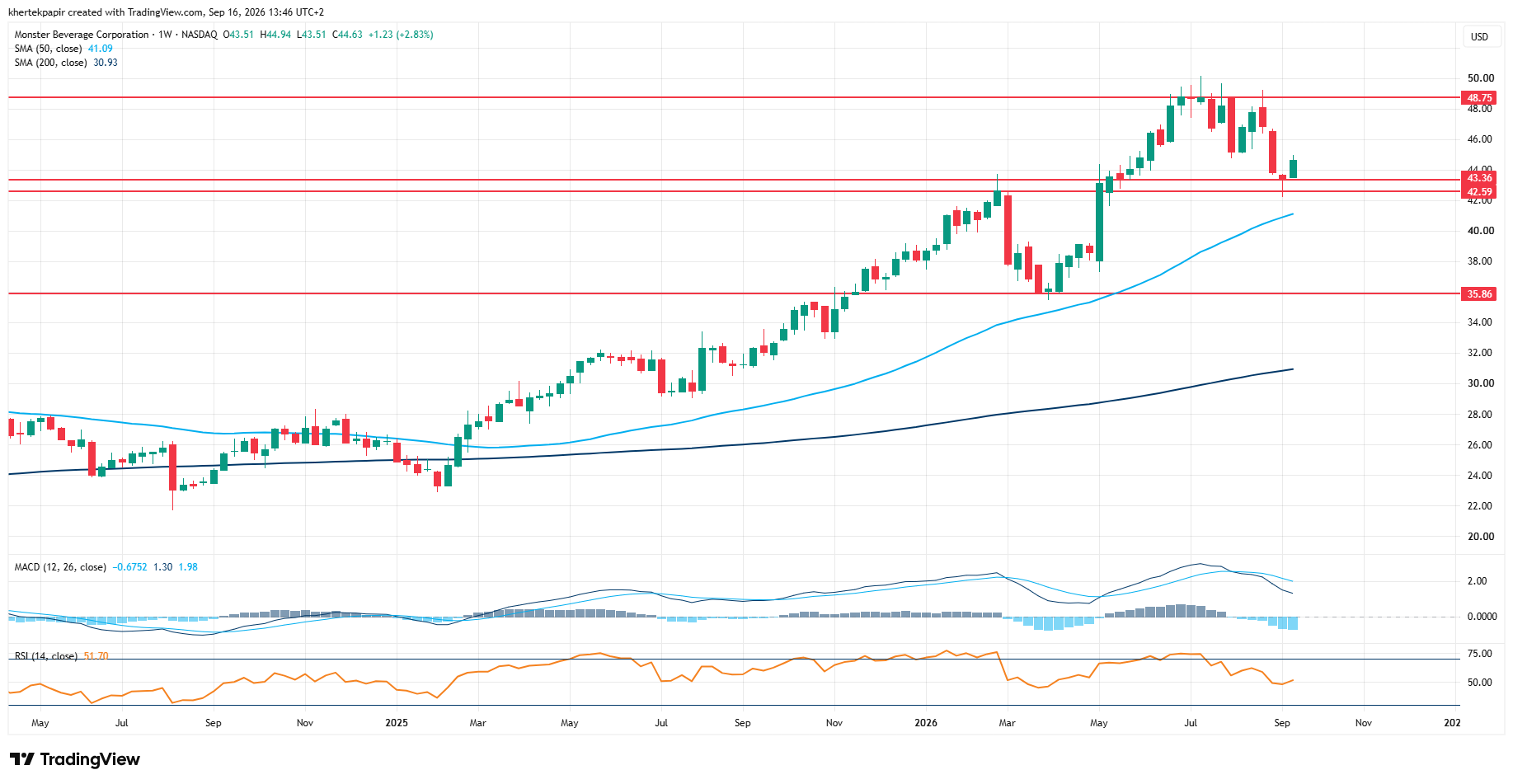This screenshot has width=1513, height=784.
Task: Click the Monster Beverage Corporation symbol title
Action: [x=82, y=35]
